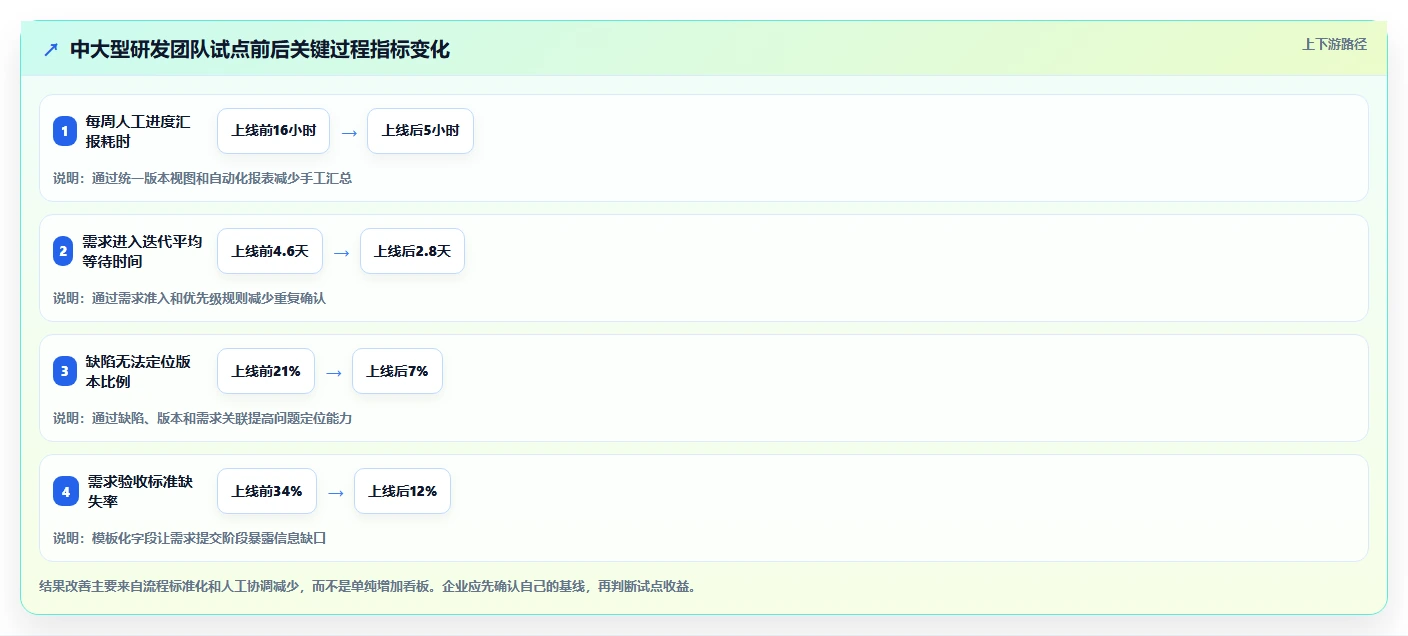Click the number 1 badge

point(65,131)
